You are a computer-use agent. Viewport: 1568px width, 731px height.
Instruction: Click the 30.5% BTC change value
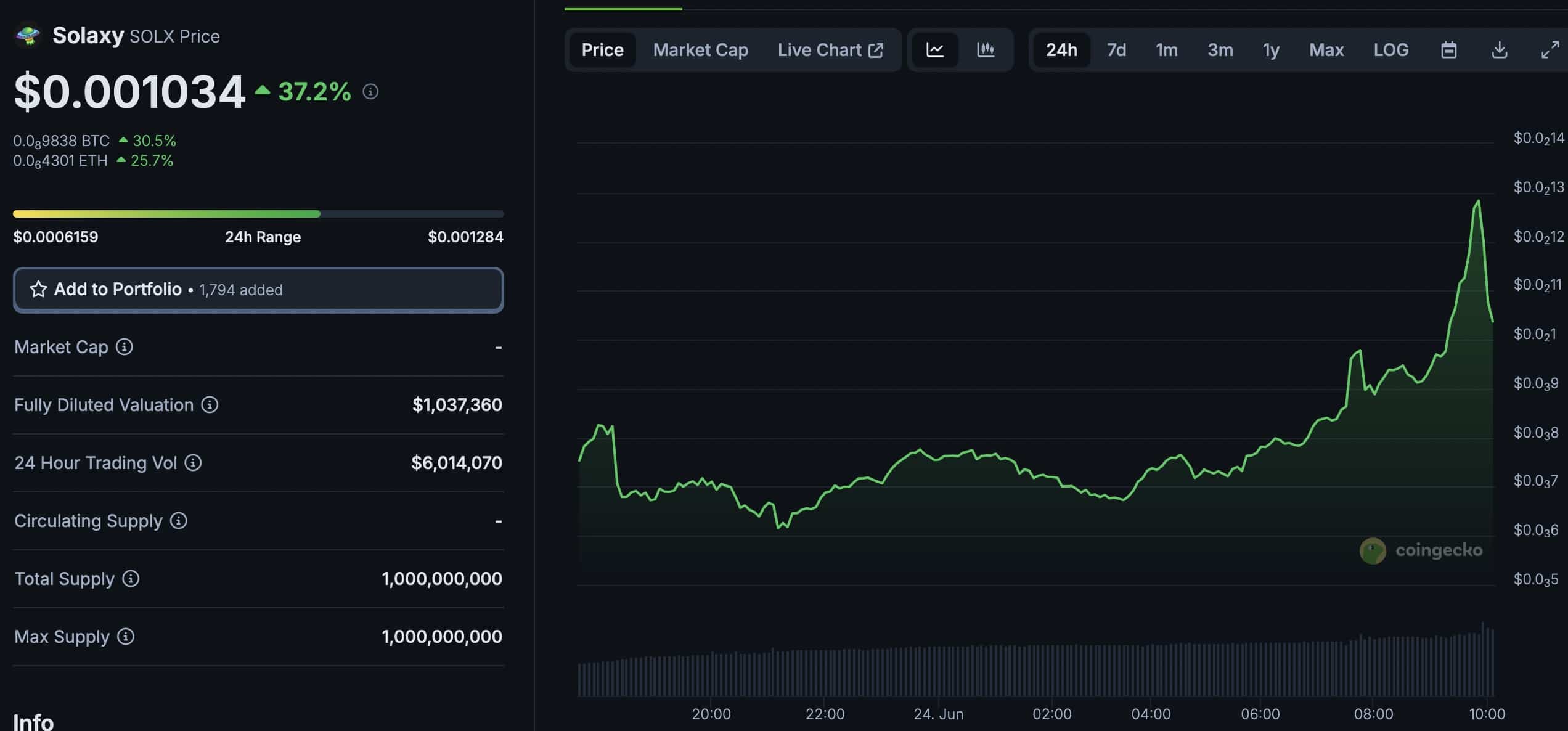pos(154,141)
